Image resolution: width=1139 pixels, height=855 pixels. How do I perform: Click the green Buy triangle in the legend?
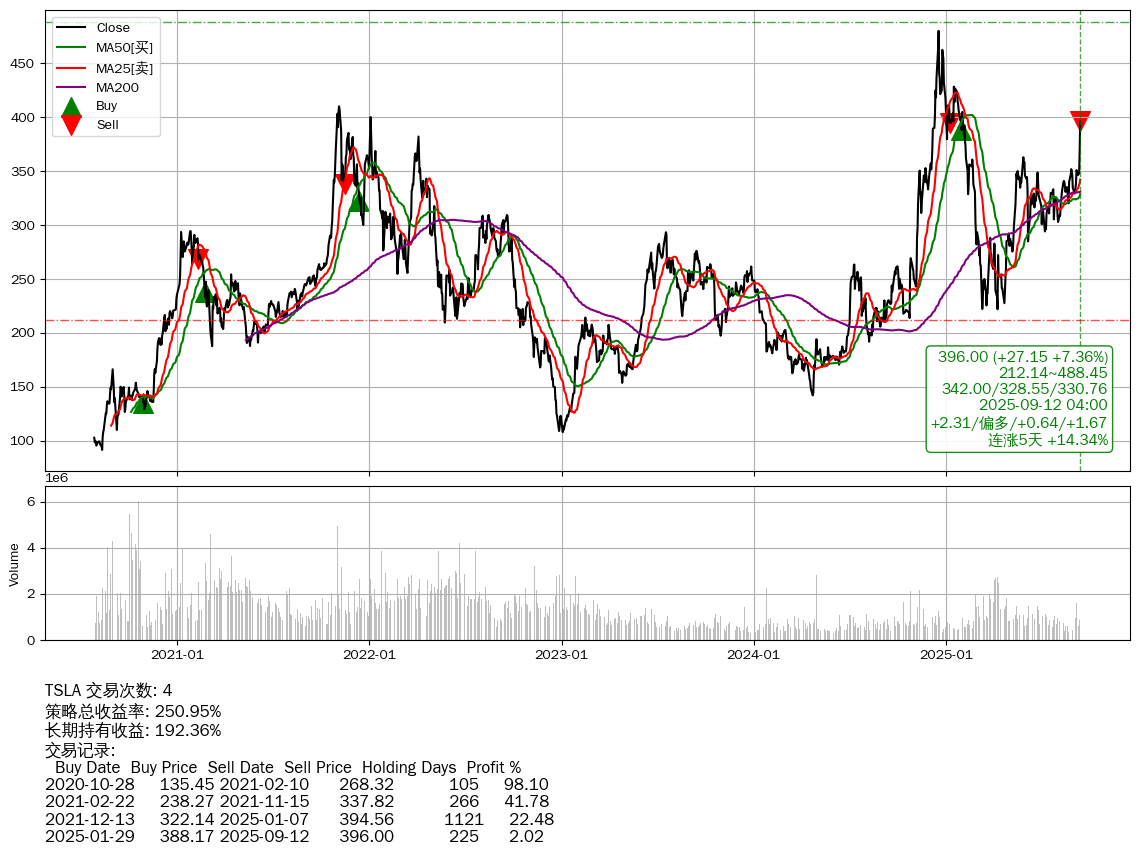click(71, 106)
